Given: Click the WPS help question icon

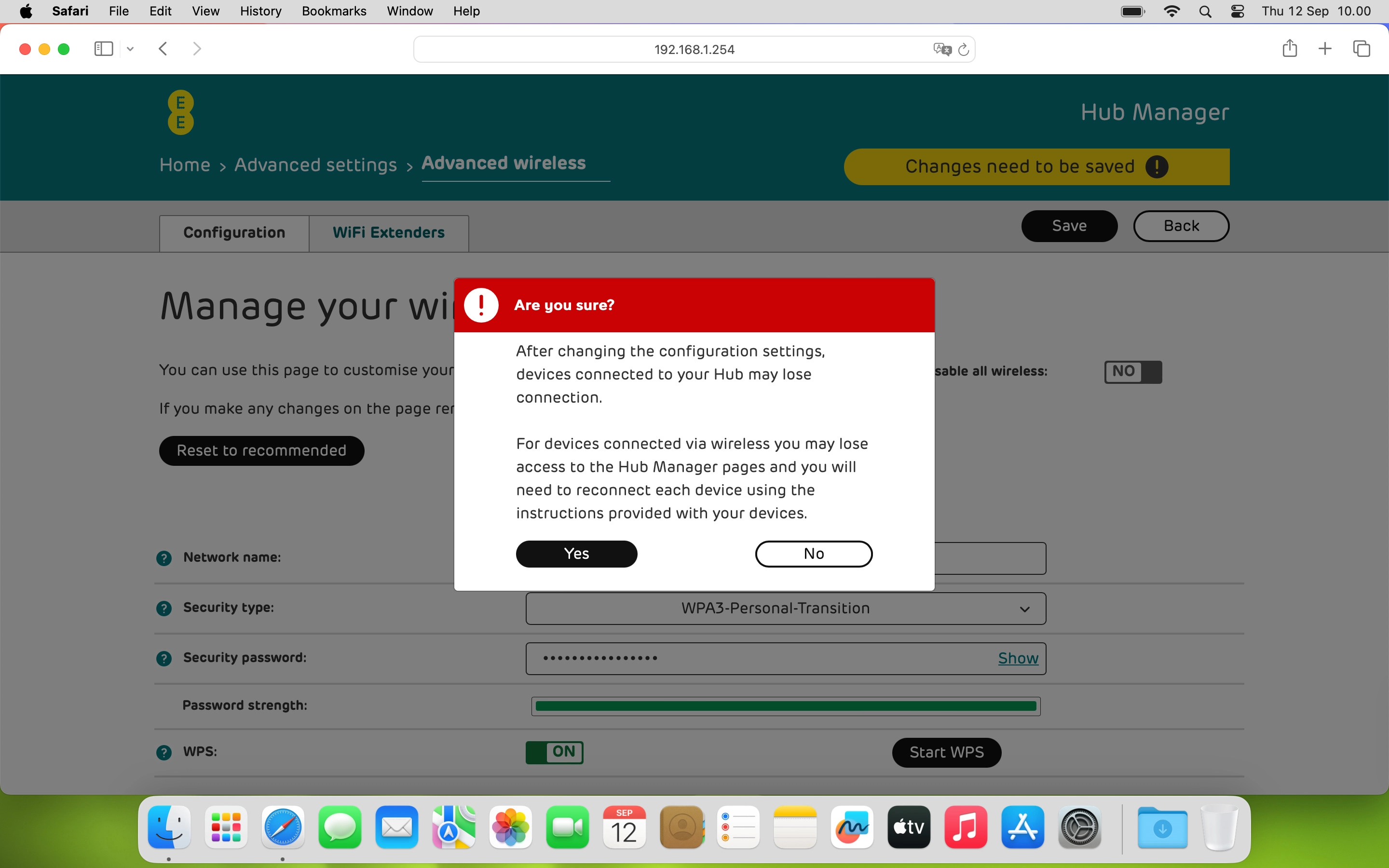Looking at the screenshot, I should pos(164,752).
